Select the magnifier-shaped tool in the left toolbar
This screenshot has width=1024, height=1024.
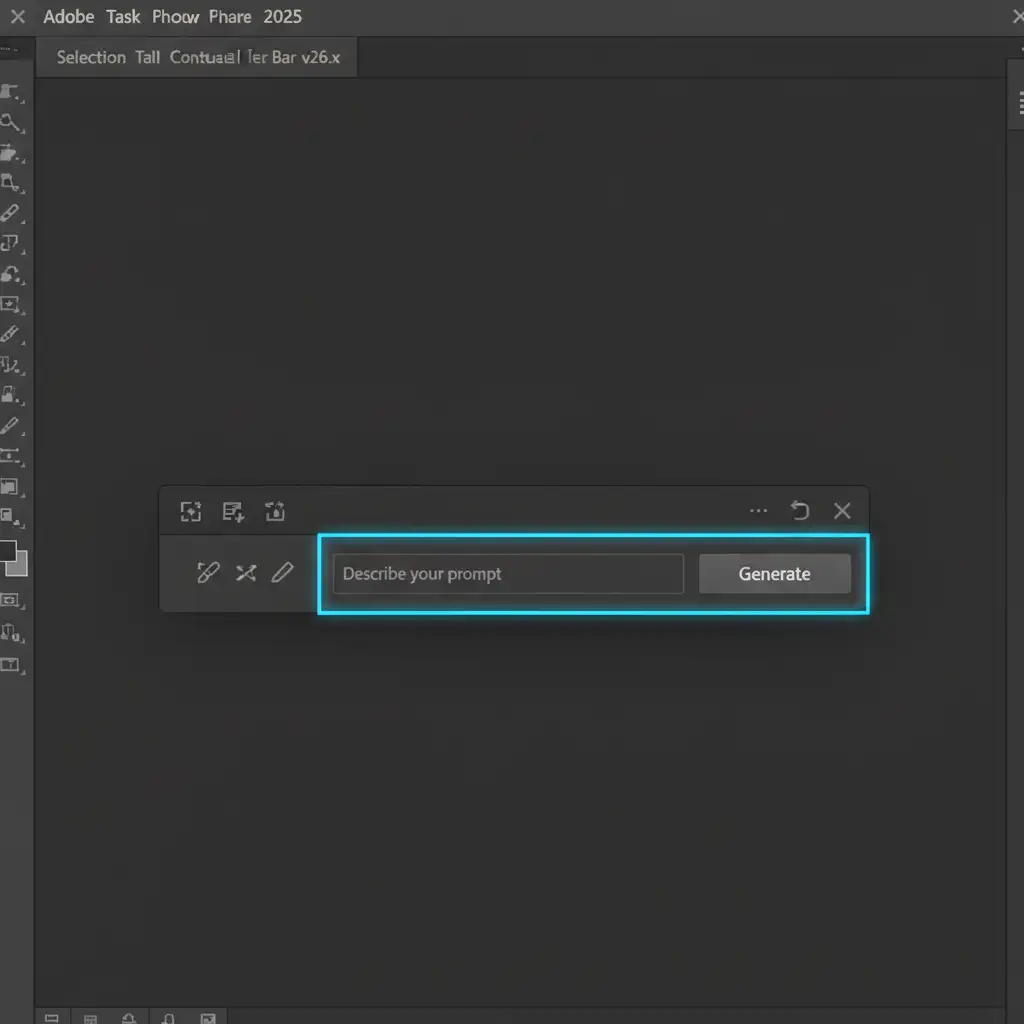11,123
